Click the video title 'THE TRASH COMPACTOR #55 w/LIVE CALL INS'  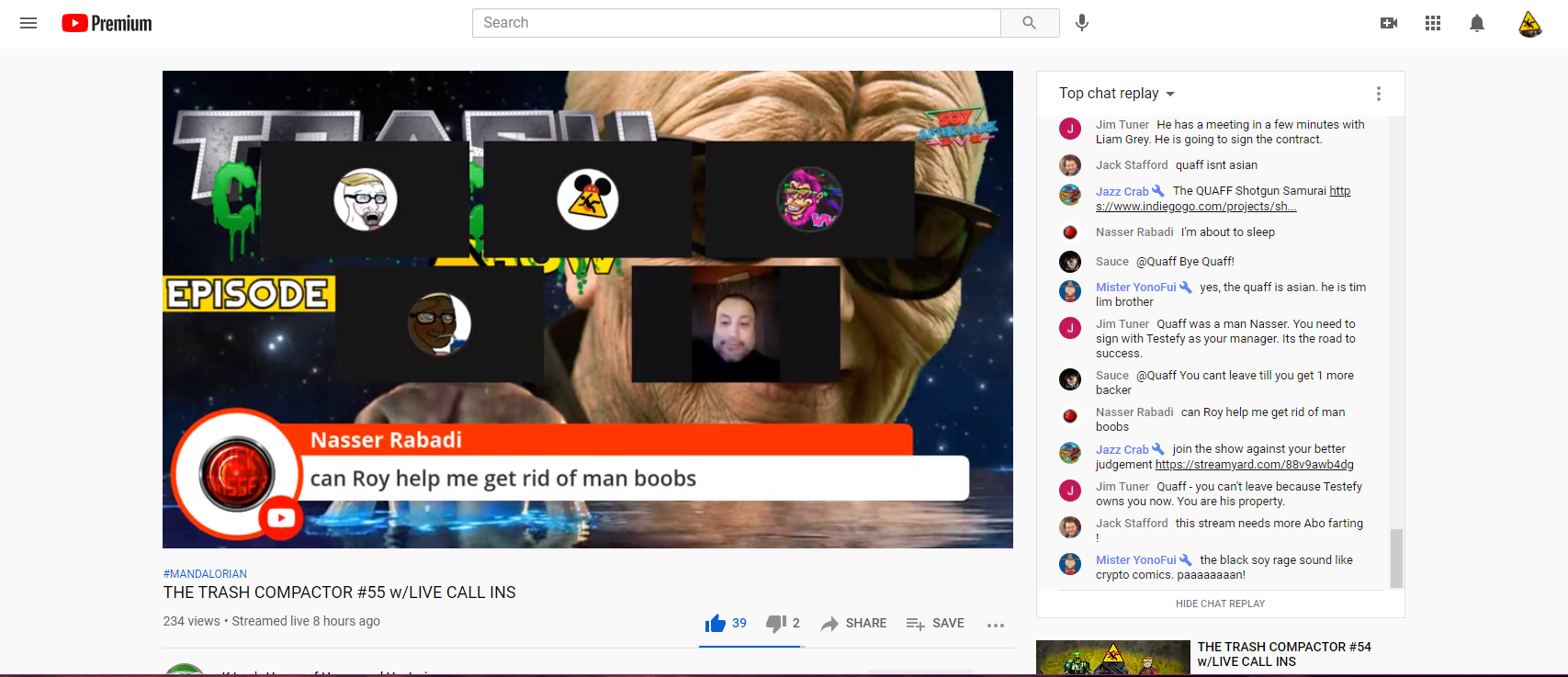(x=340, y=592)
